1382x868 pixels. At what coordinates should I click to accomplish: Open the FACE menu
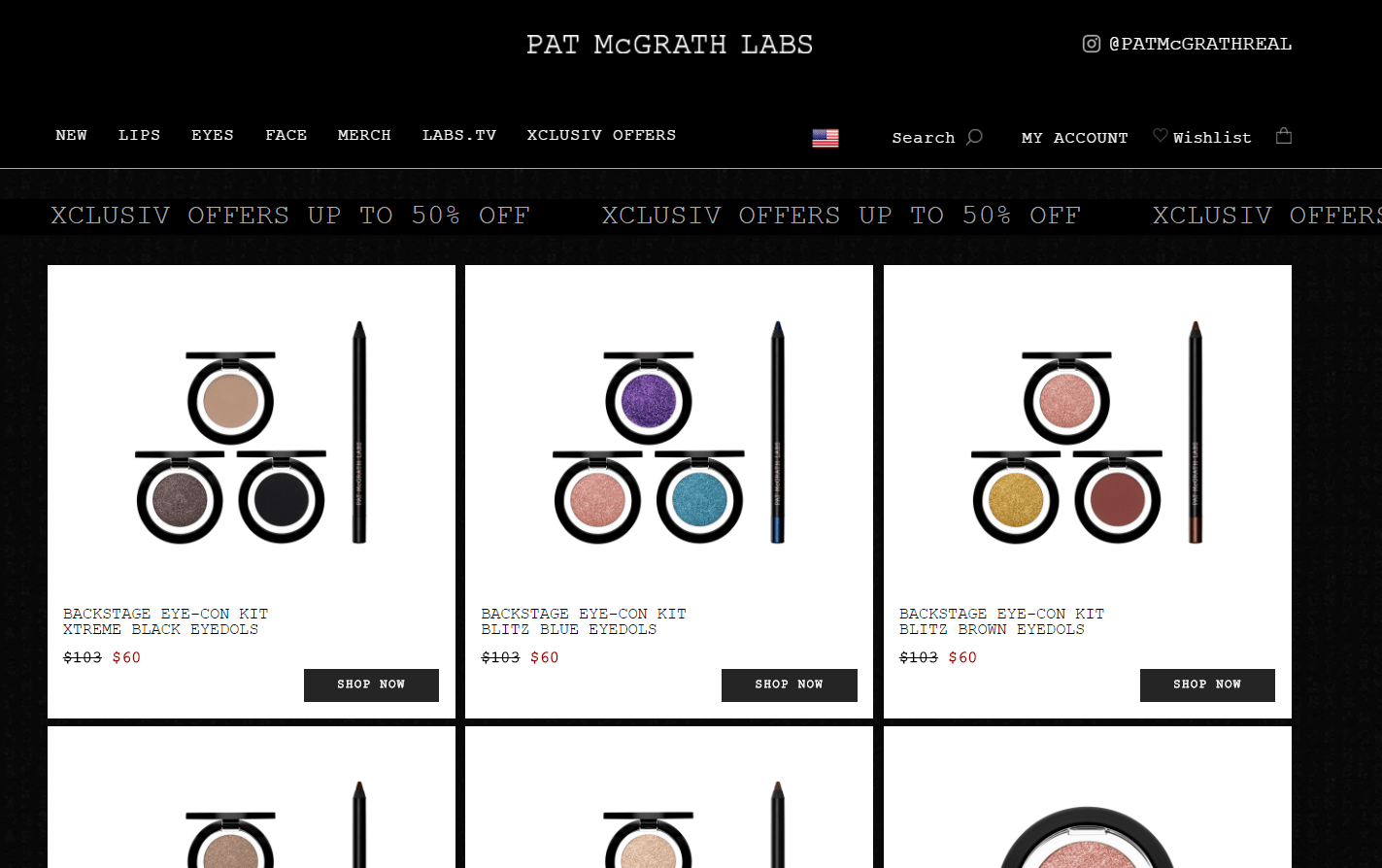[286, 135]
